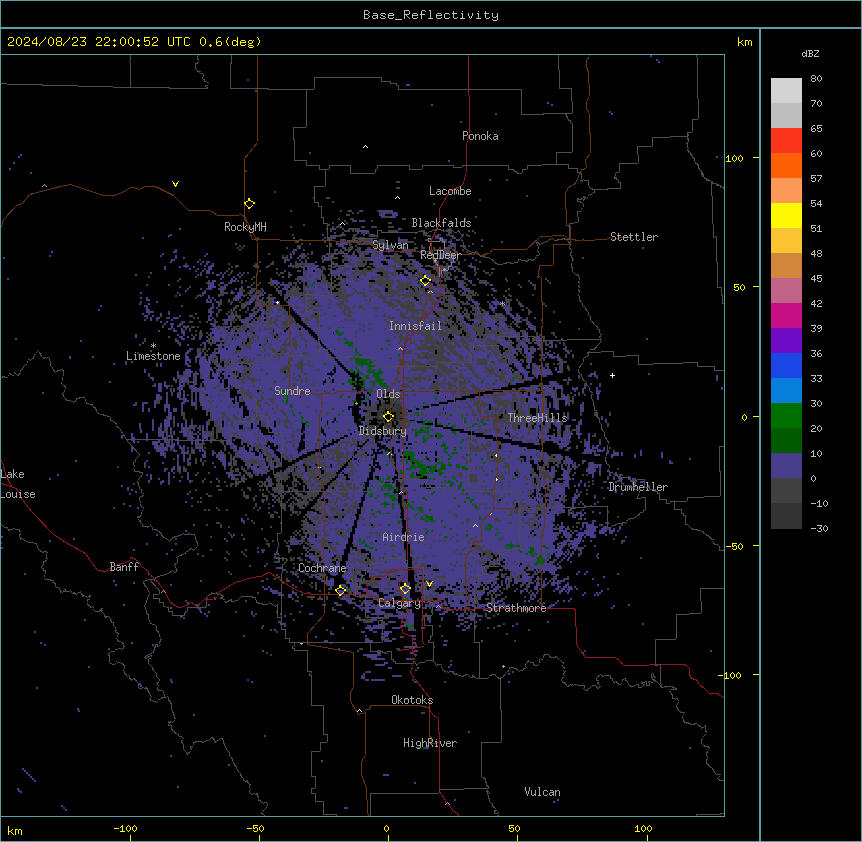Select the yellow 51-54 dBZ legend swatch
Image resolution: width=862 pixels, height=842 pixels.
coord(786,215)
